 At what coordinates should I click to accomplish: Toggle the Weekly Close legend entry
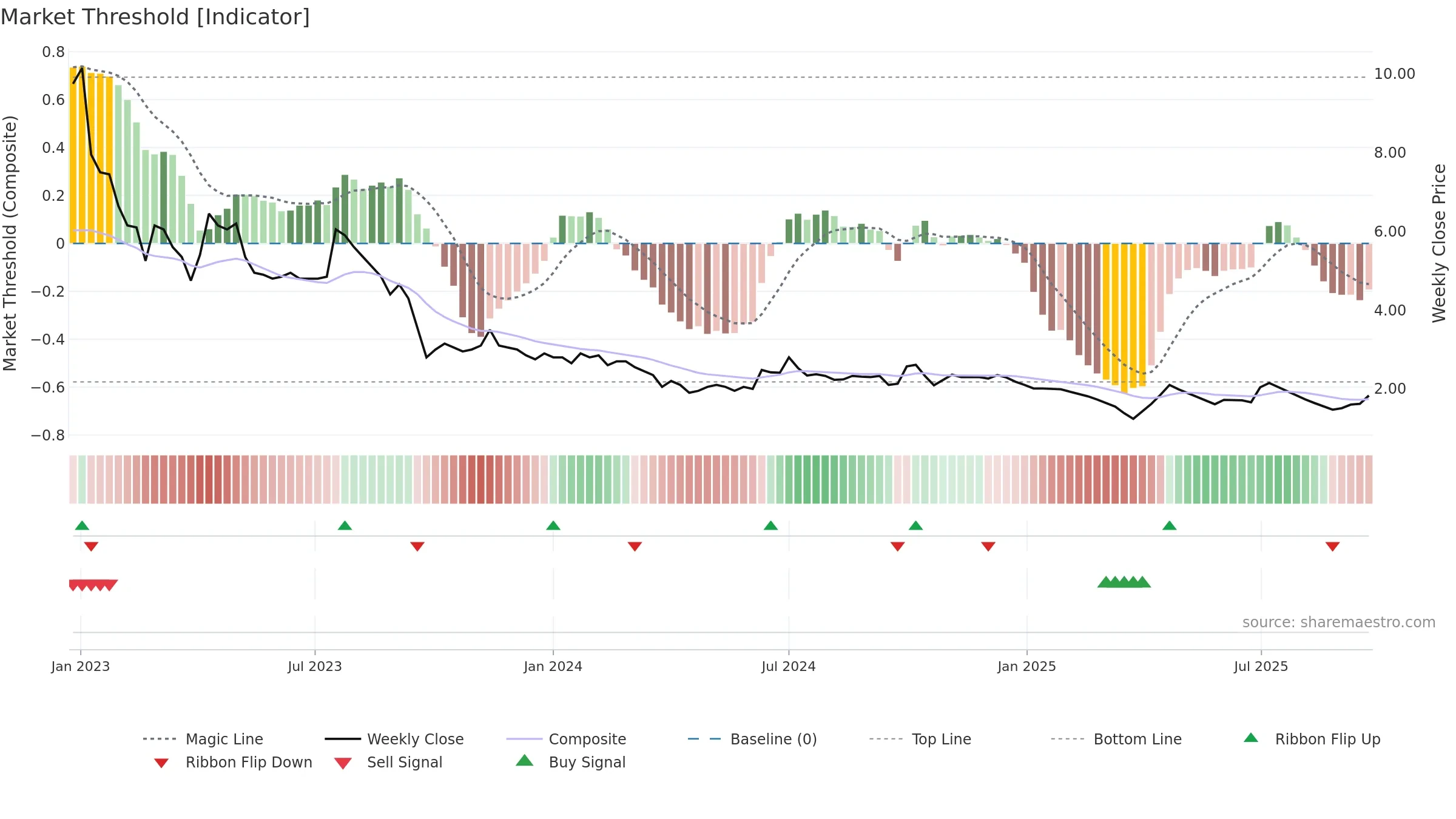[x=394, y=739]
